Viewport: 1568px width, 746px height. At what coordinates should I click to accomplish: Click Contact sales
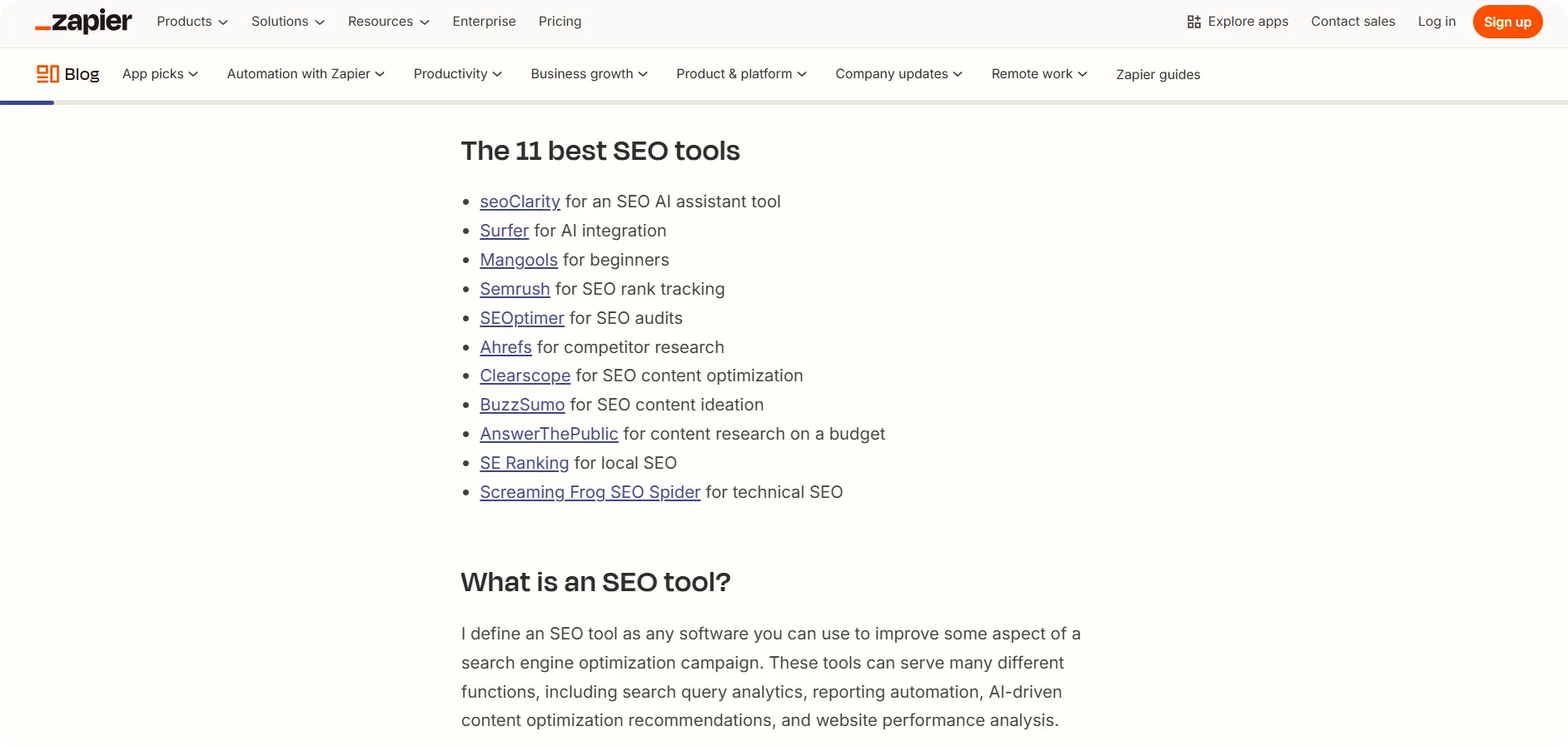tap(1353, 22)
